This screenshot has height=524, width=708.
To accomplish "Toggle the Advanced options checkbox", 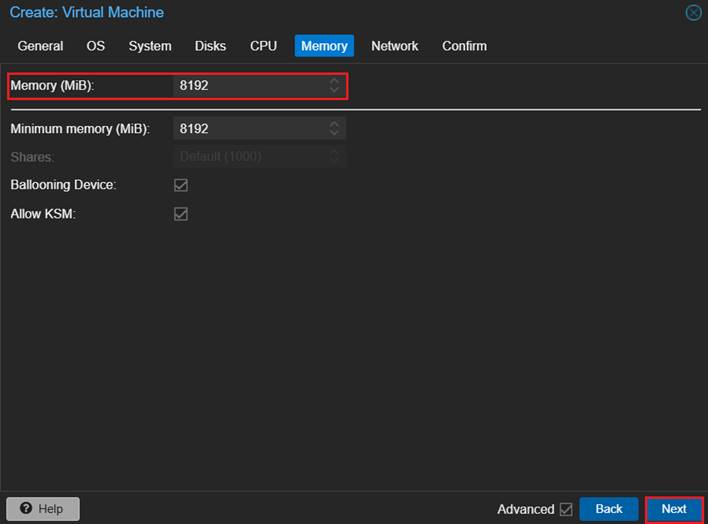I will [x=566, y=509].
